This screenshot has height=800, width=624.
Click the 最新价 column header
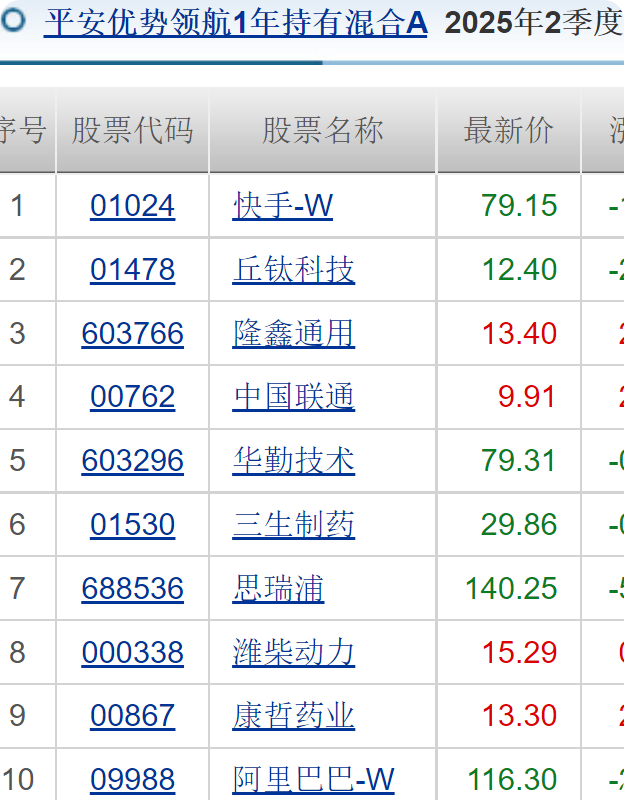[509, 130]
